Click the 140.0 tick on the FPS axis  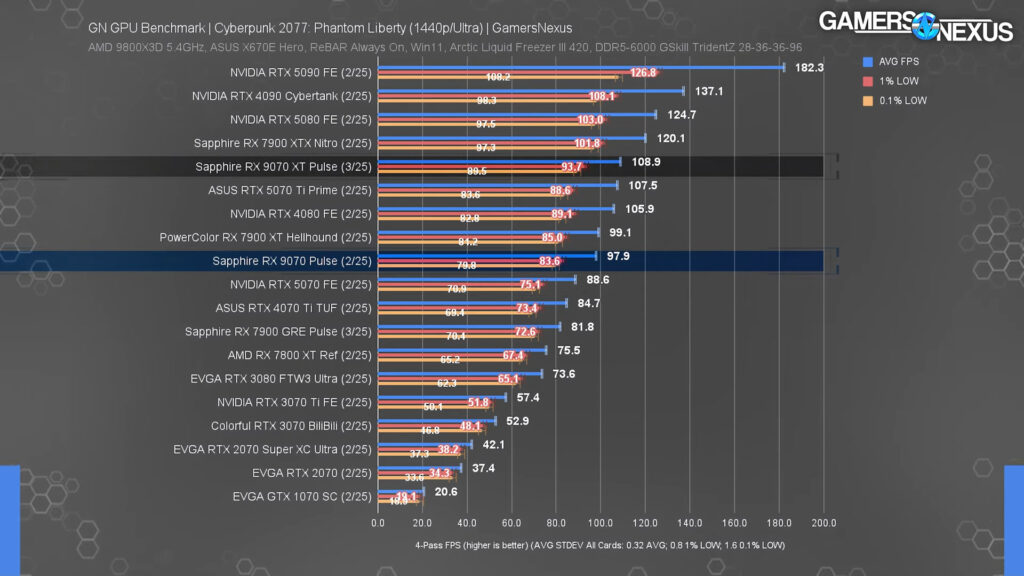(x=690, y=522)
